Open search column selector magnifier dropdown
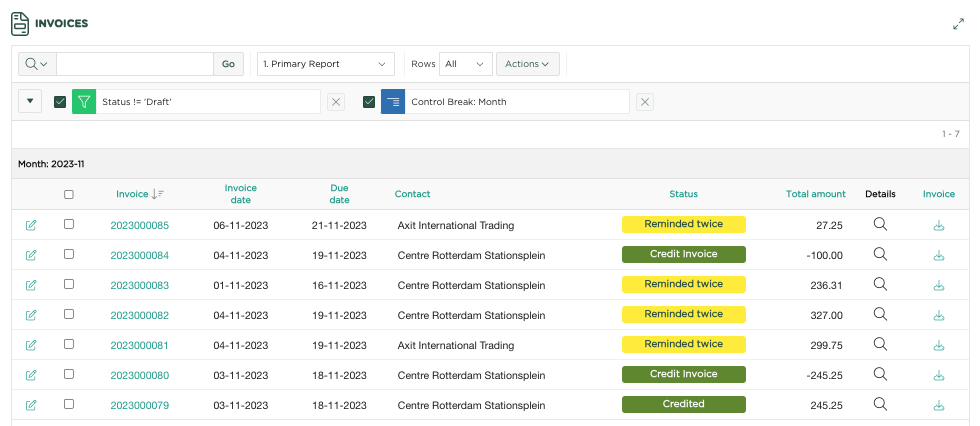Screen dimensions: 980x426 [37, 64]
